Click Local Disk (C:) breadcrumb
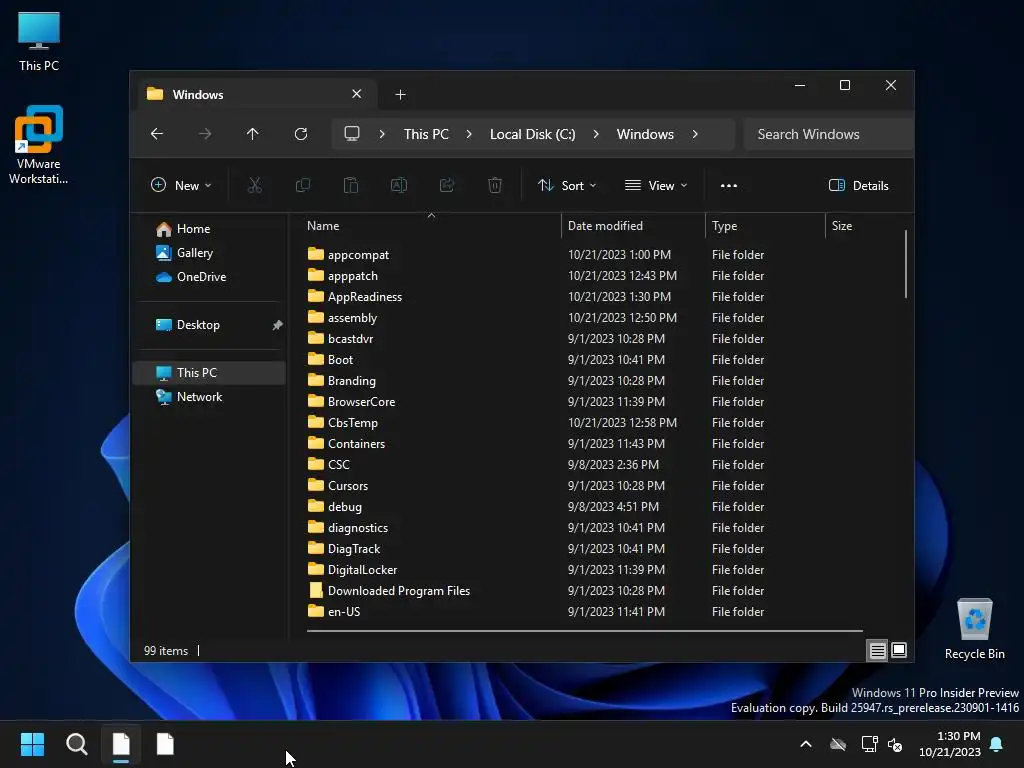This screenshot has height=768, width=1024. pyautogui.click(x=533, y=134)
